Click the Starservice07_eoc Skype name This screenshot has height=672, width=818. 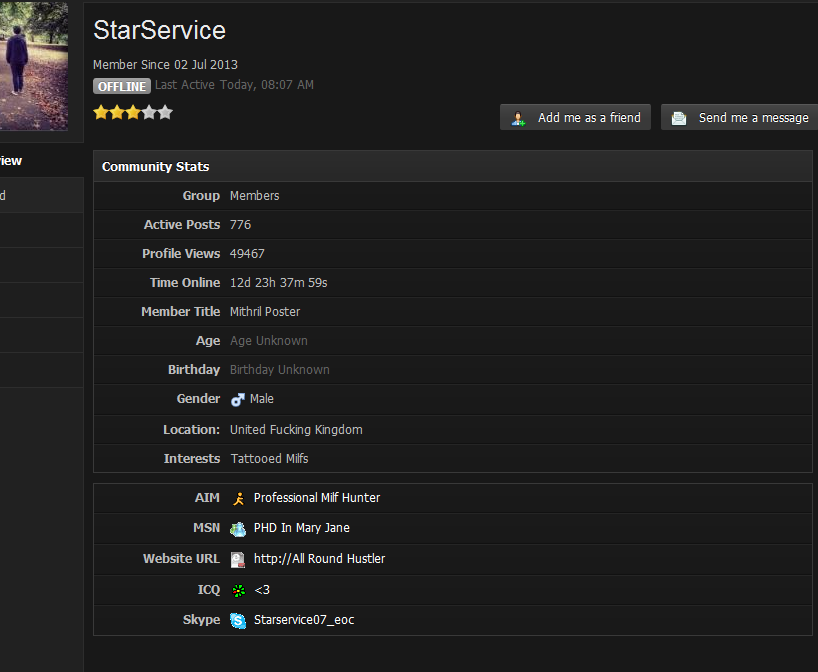pyautogui.click(x=304, y=620)
